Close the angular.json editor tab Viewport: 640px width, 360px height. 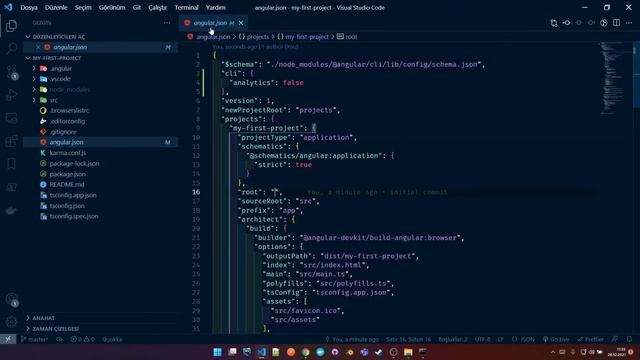pos(241,23)
